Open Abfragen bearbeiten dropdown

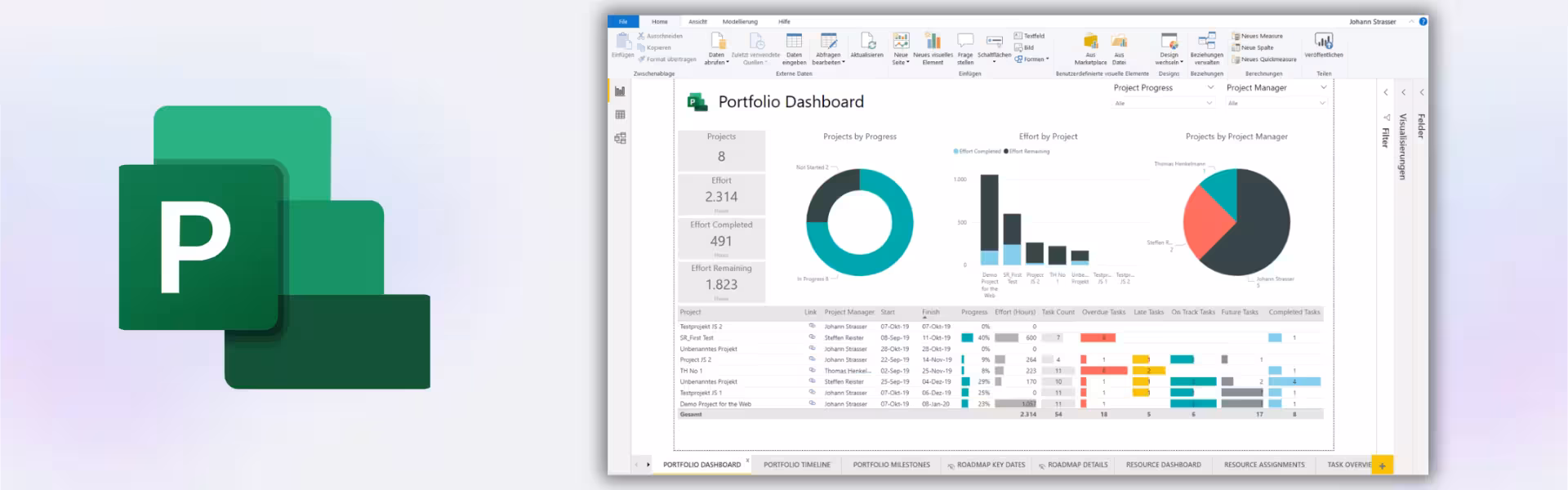(828, 49)
